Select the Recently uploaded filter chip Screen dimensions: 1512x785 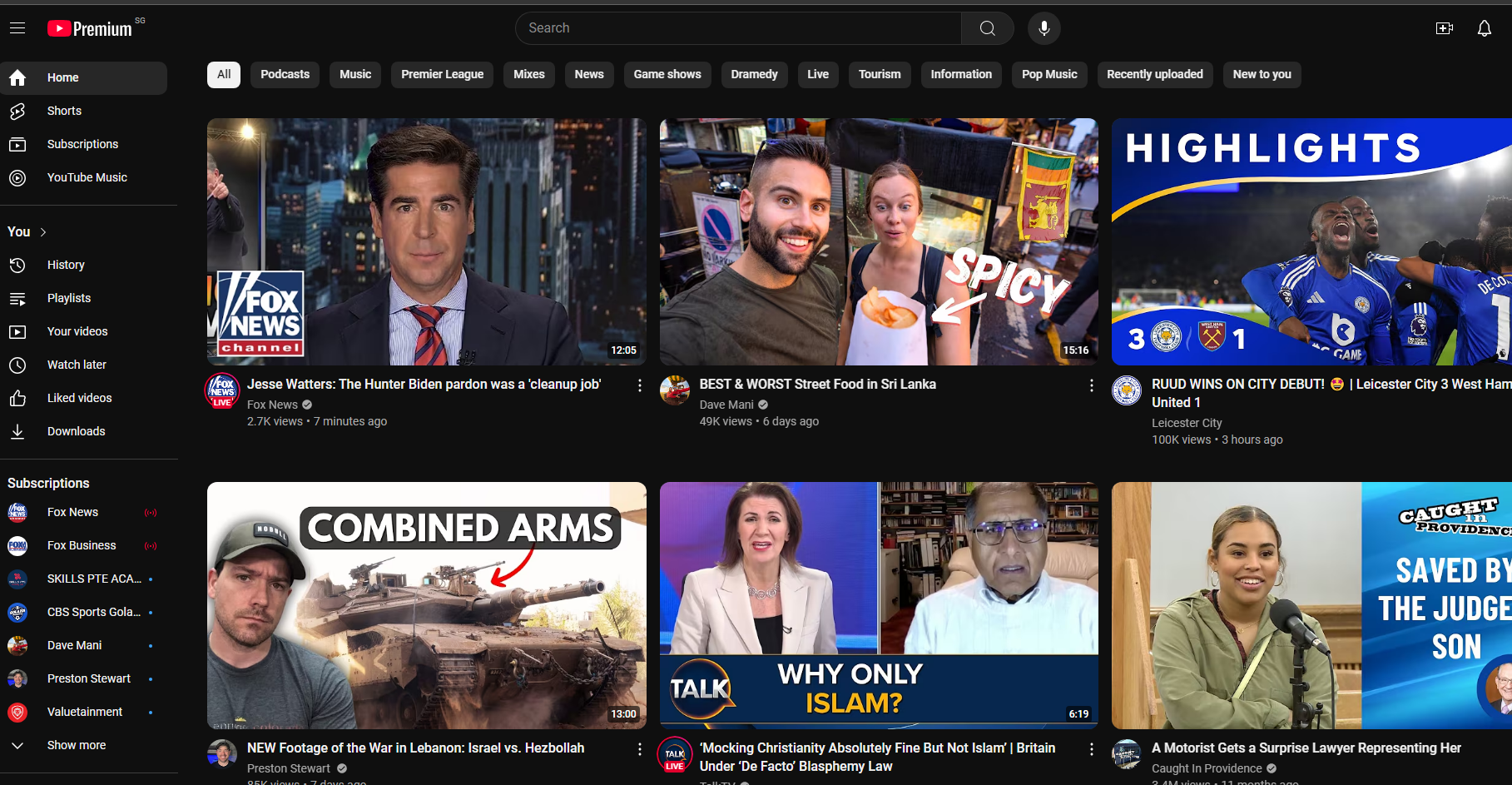click(x=1155, y=75)
